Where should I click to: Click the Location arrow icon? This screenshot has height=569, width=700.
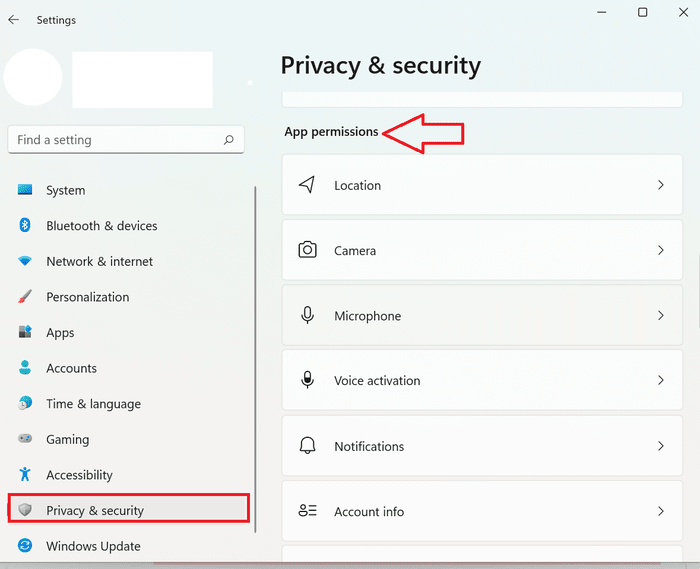[x=307, y=185]
